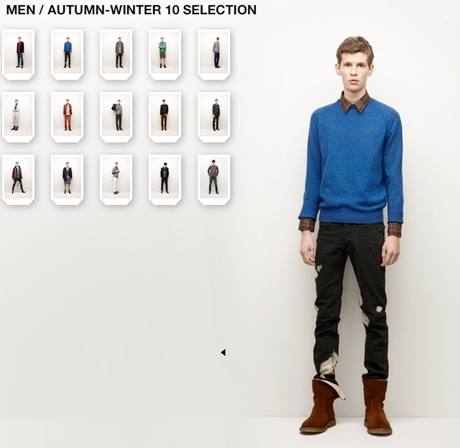Open the burgundy scarf wide-stance thumbnail
Screen dimensions: 460x448
click(18, 180)
